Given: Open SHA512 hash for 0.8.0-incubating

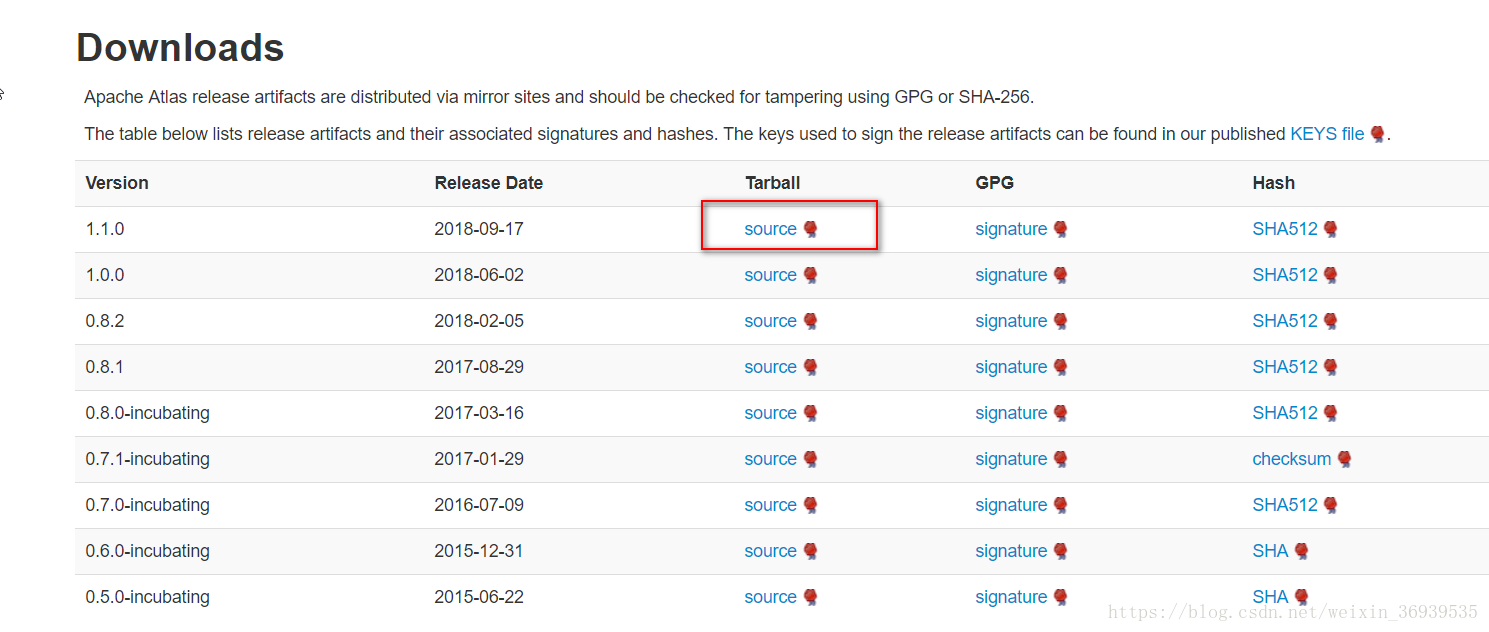Looking at the screenshot, I should 1285,413.
